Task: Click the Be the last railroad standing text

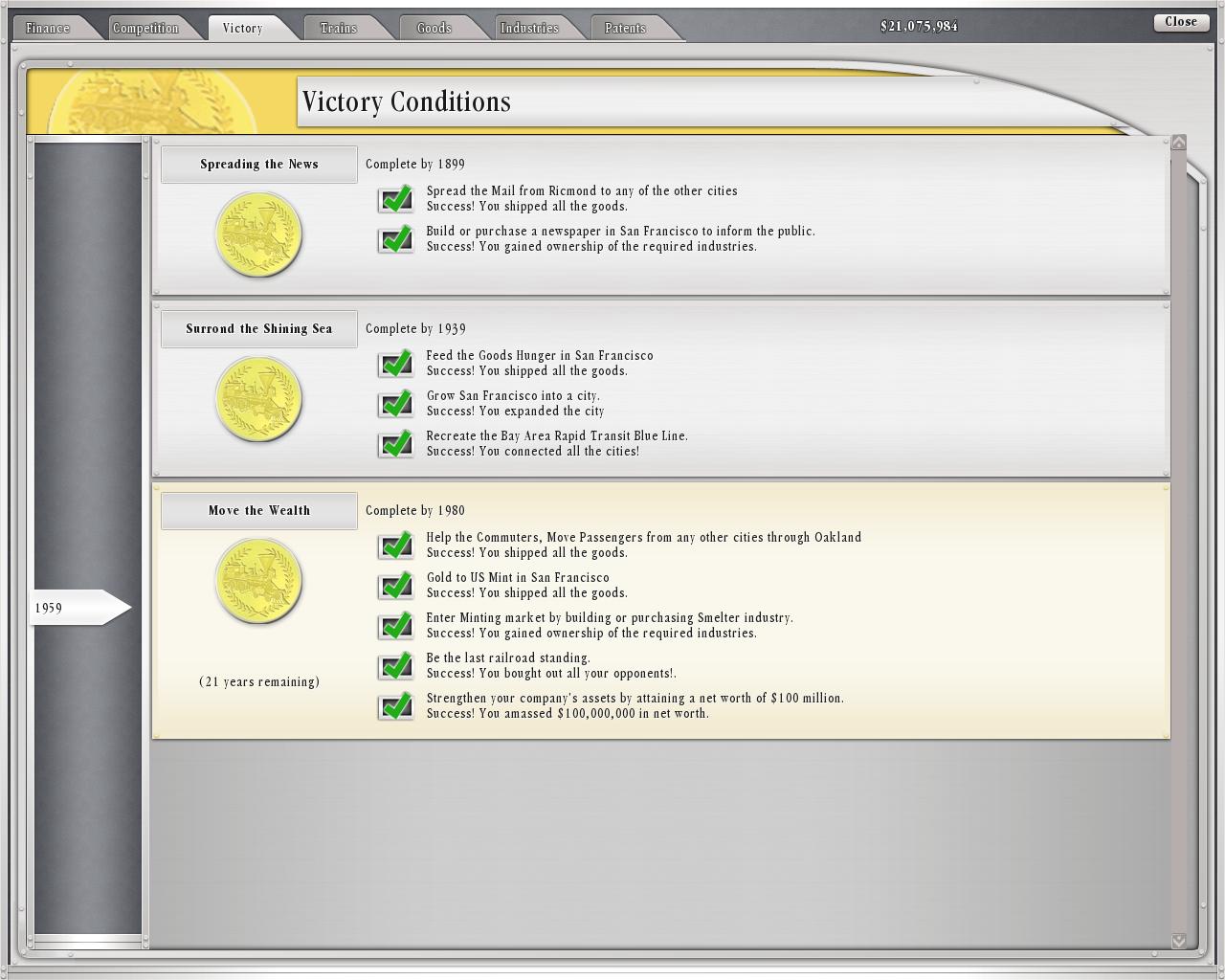Action: (508, 658)
